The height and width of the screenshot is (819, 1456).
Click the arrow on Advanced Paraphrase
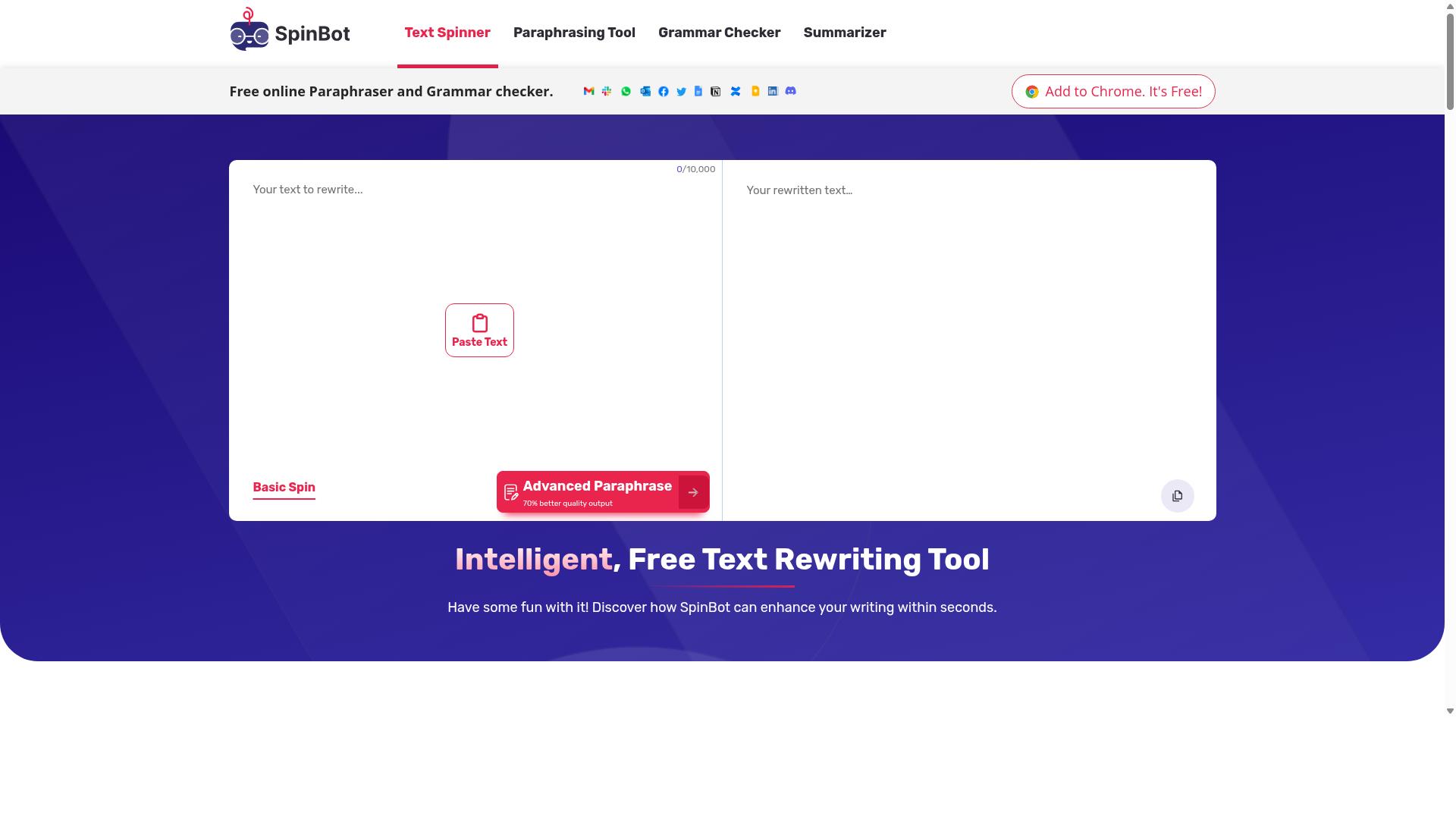693,492
